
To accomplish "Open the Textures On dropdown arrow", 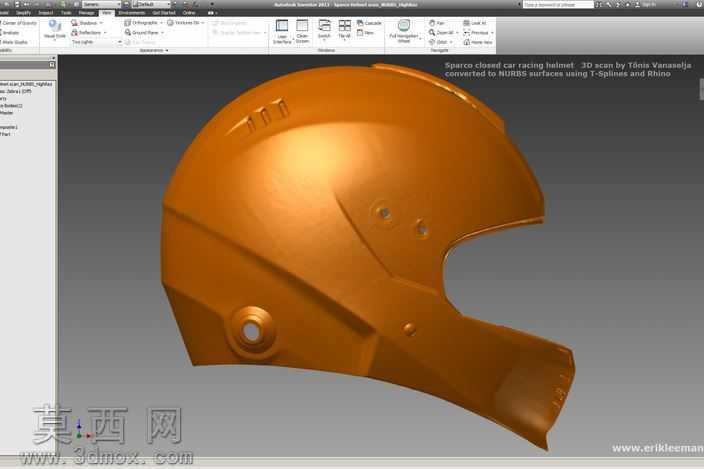I will click(x=203, y=22).
